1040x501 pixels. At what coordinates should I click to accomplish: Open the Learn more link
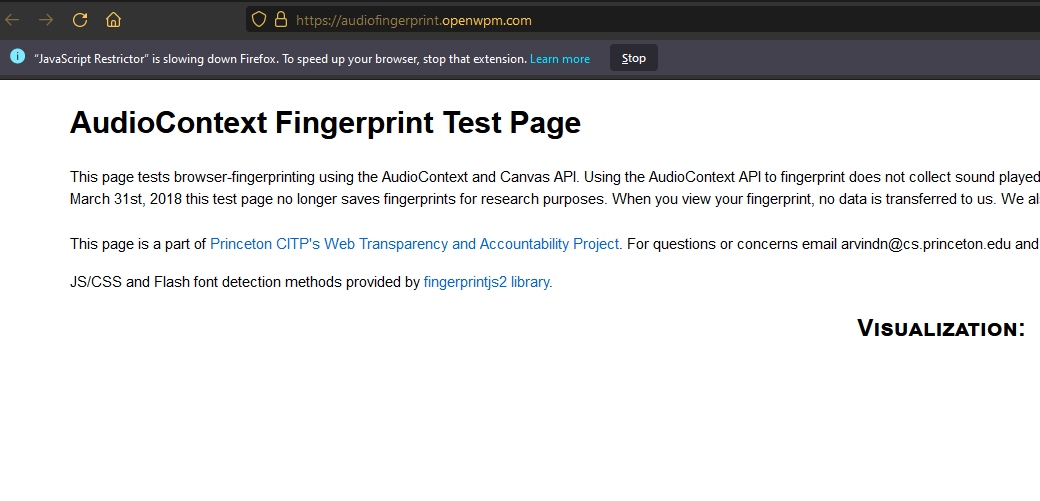pyautogui.click(x=560, y=59)
